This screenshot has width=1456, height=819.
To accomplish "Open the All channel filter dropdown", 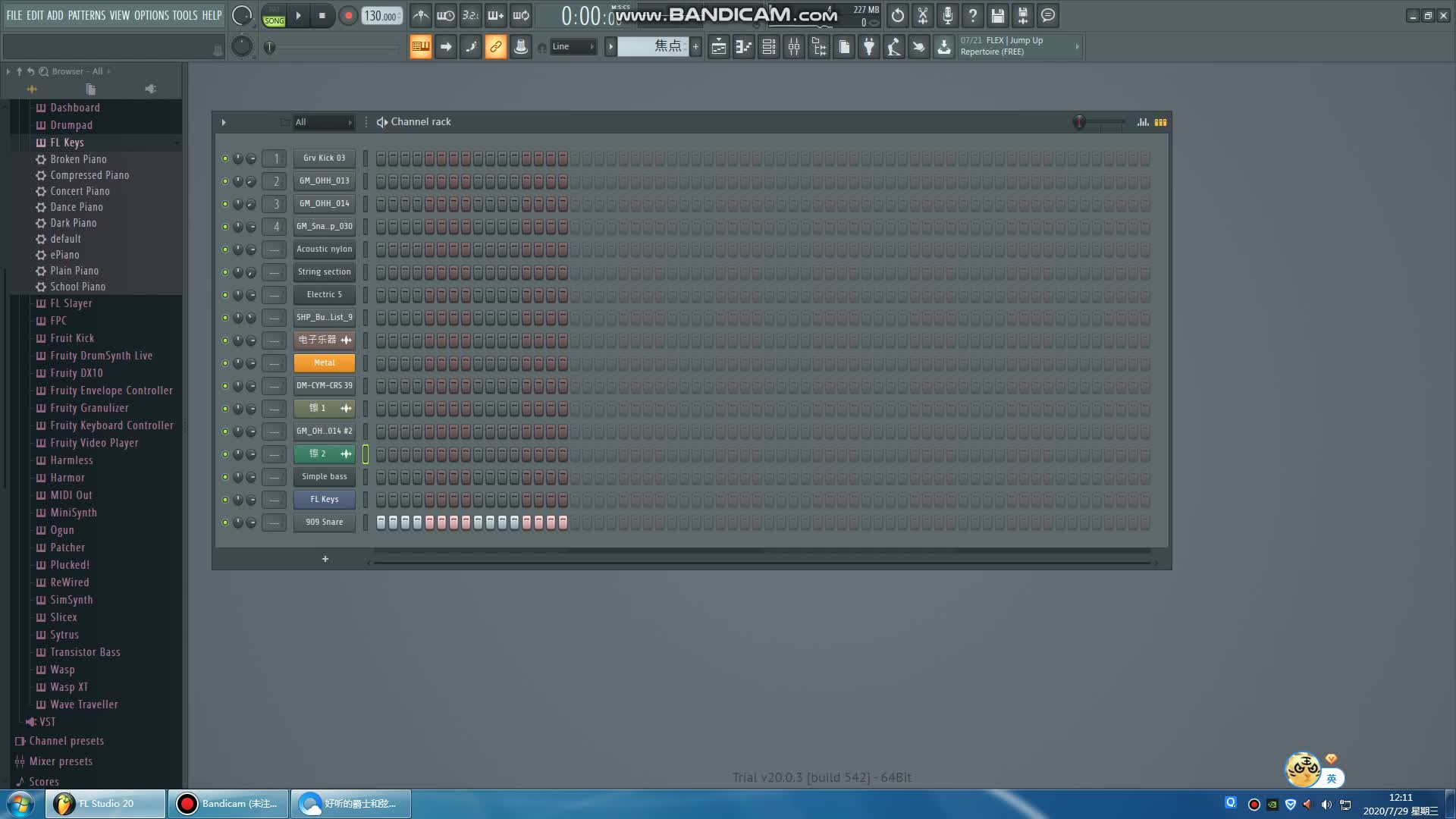I will 324,122.
